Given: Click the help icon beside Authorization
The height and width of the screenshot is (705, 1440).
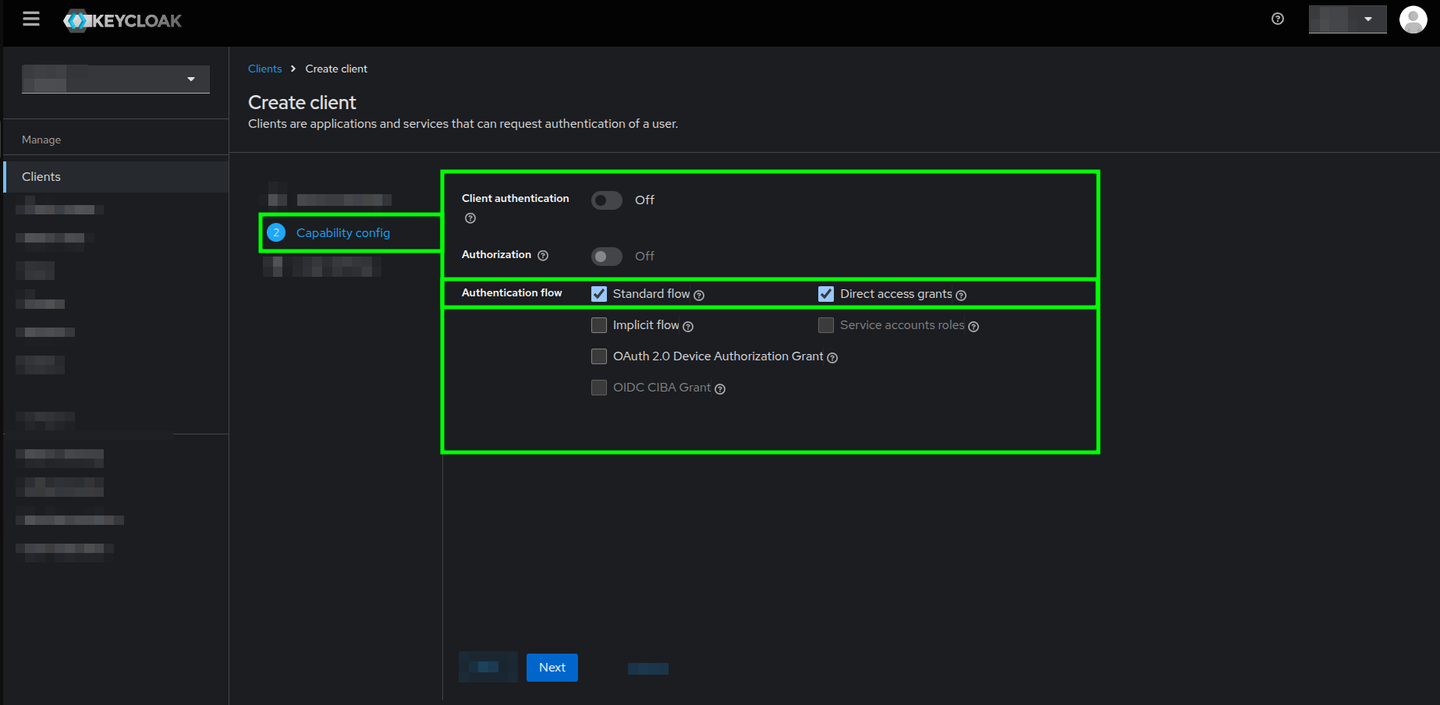Looking at the screenshot, I should tap(542, 255).
